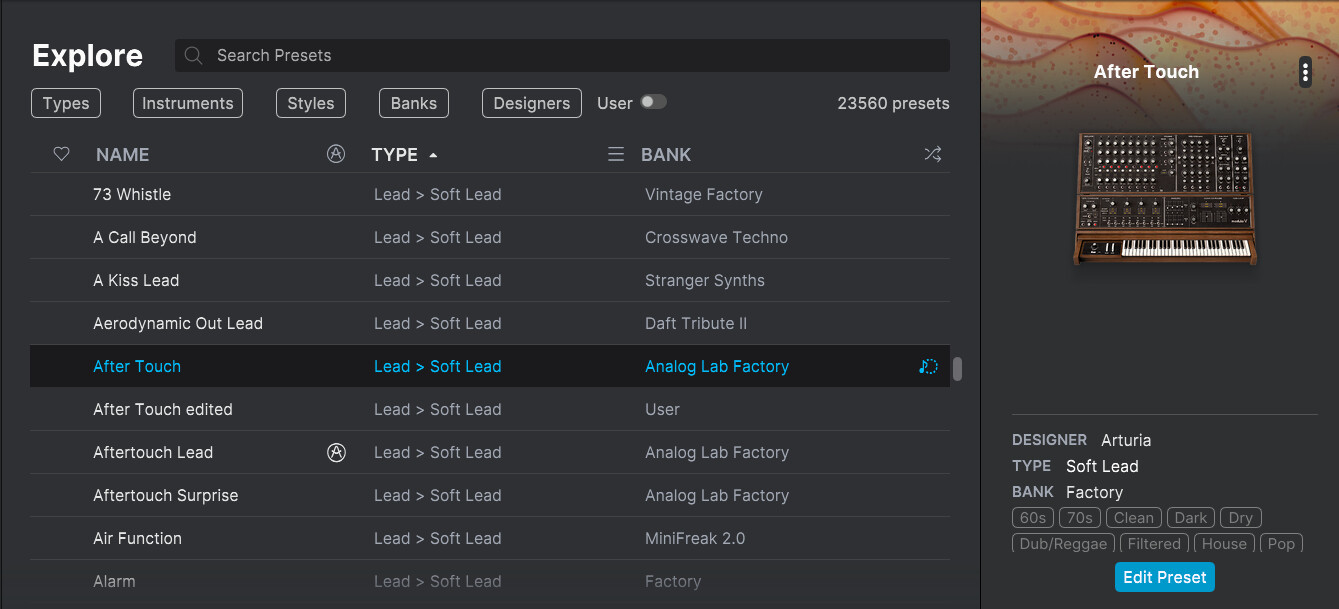Click the Crosswave Techno bank cell

[x=716, y=237]
